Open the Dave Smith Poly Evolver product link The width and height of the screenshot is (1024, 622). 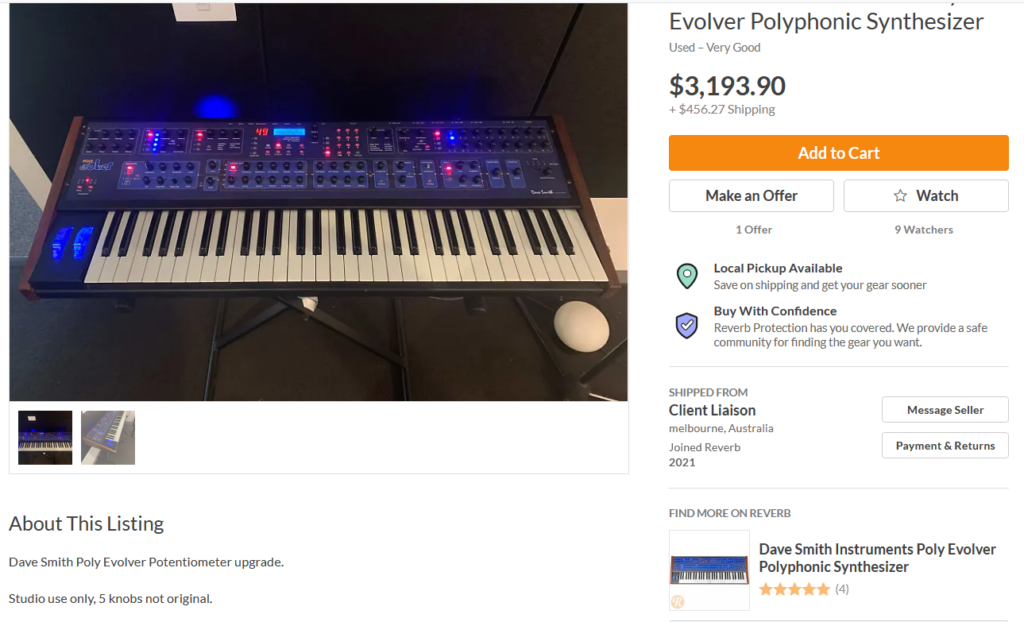tap(877, 558)
